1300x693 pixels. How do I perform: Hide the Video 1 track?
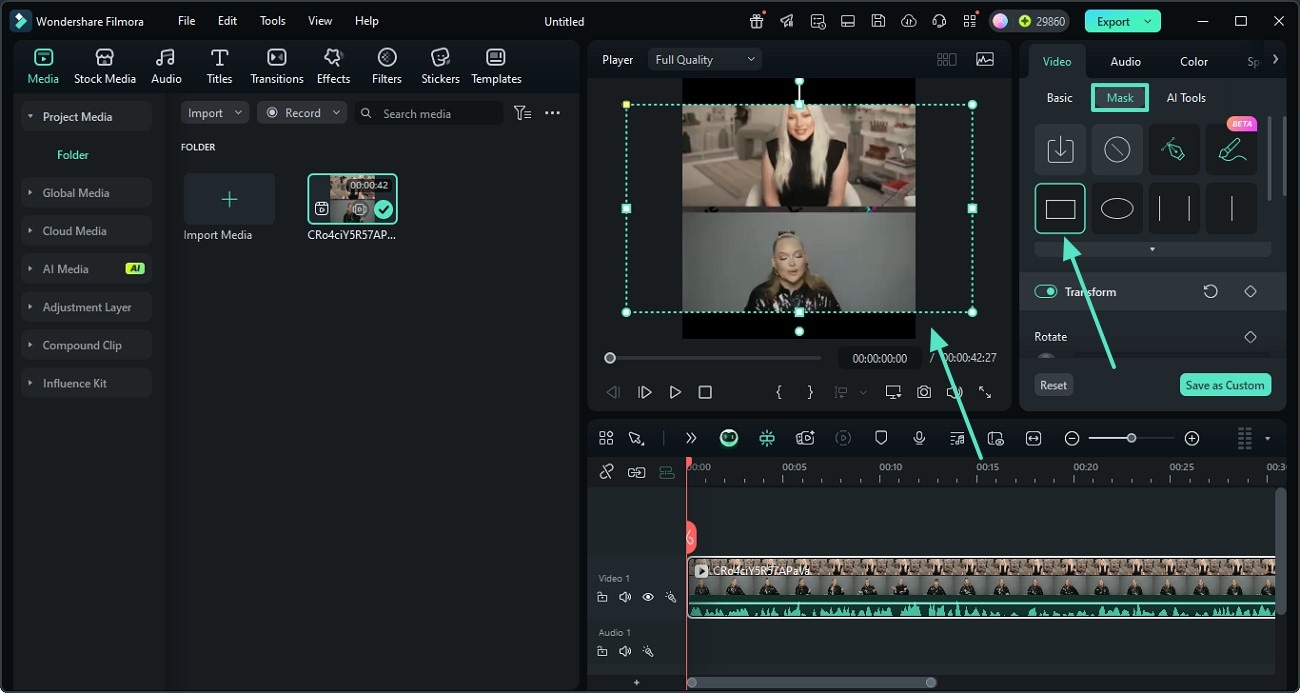click(x=648, y=597)
